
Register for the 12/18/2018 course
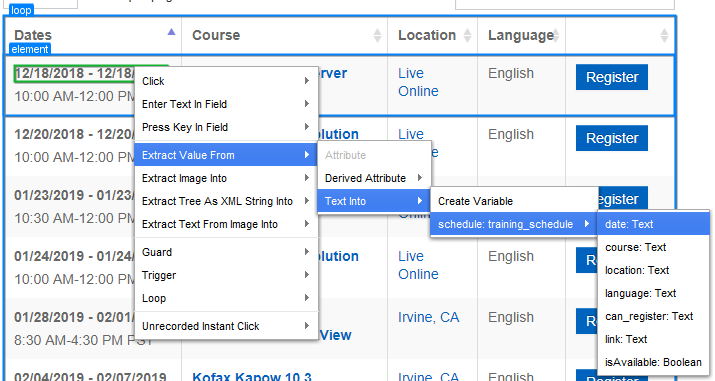pos(611,77)
